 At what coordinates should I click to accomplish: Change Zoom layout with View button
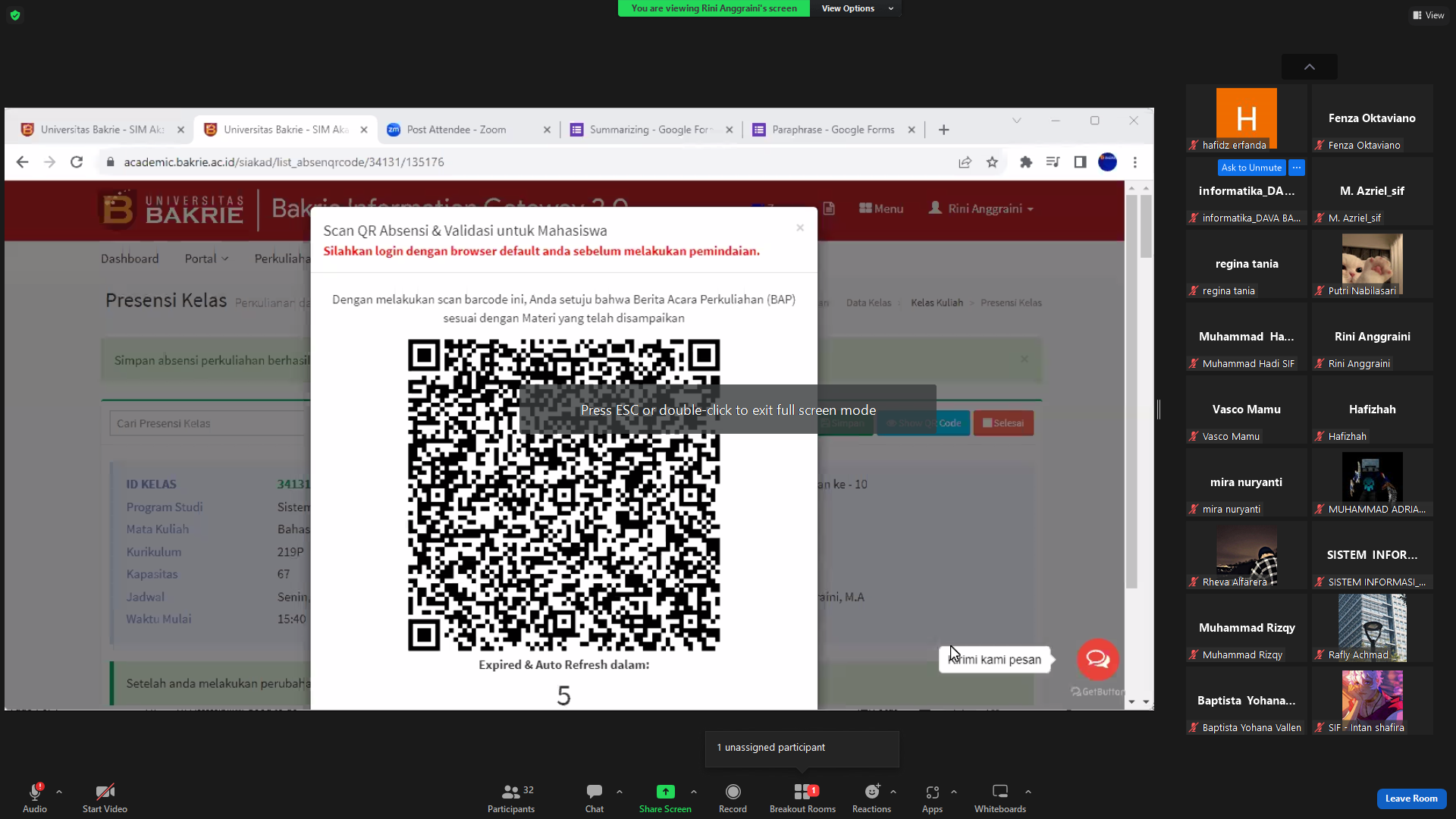point(1429,15)
